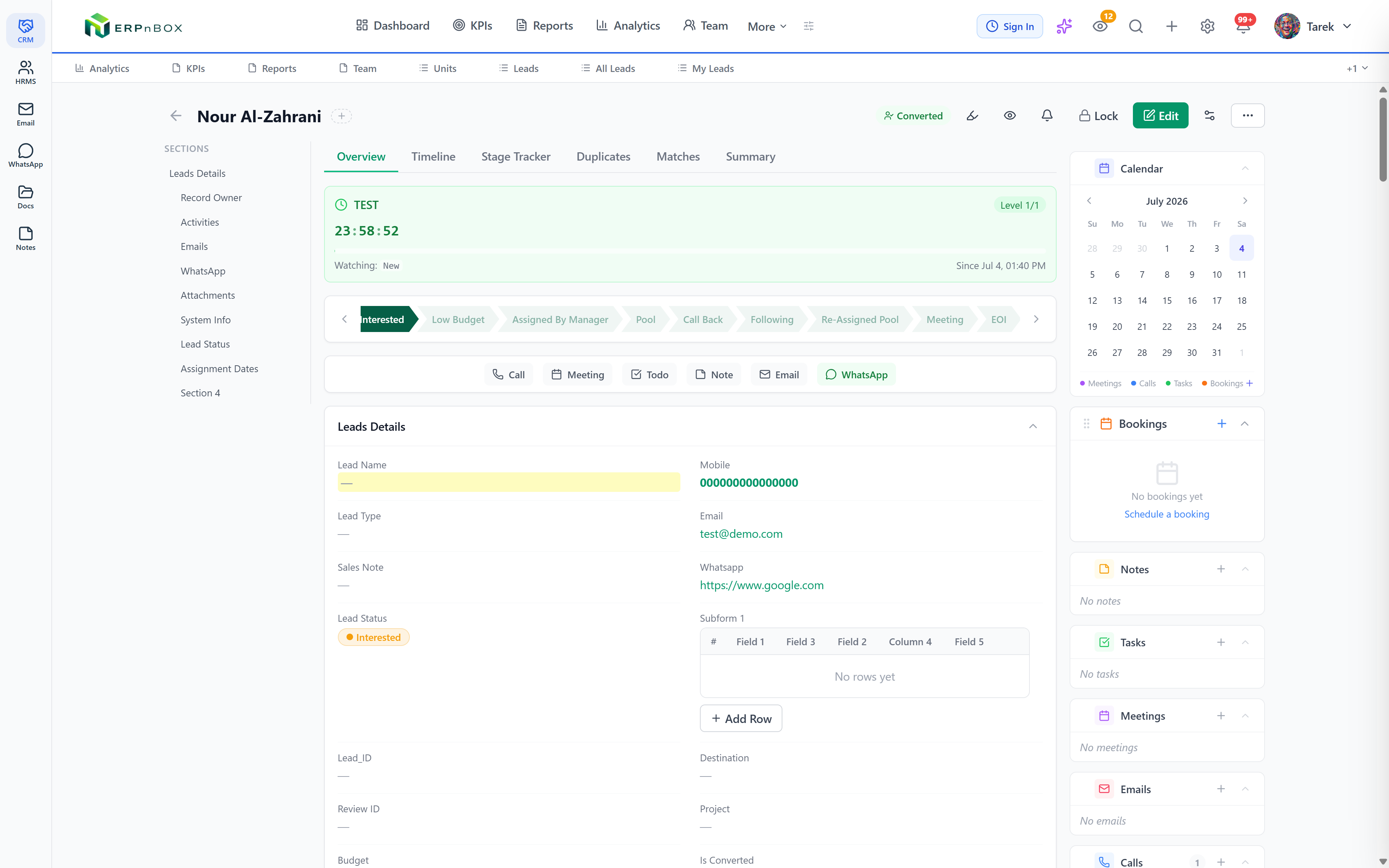Open notifications bell with 99+ badge

[x=1243, y=26]
